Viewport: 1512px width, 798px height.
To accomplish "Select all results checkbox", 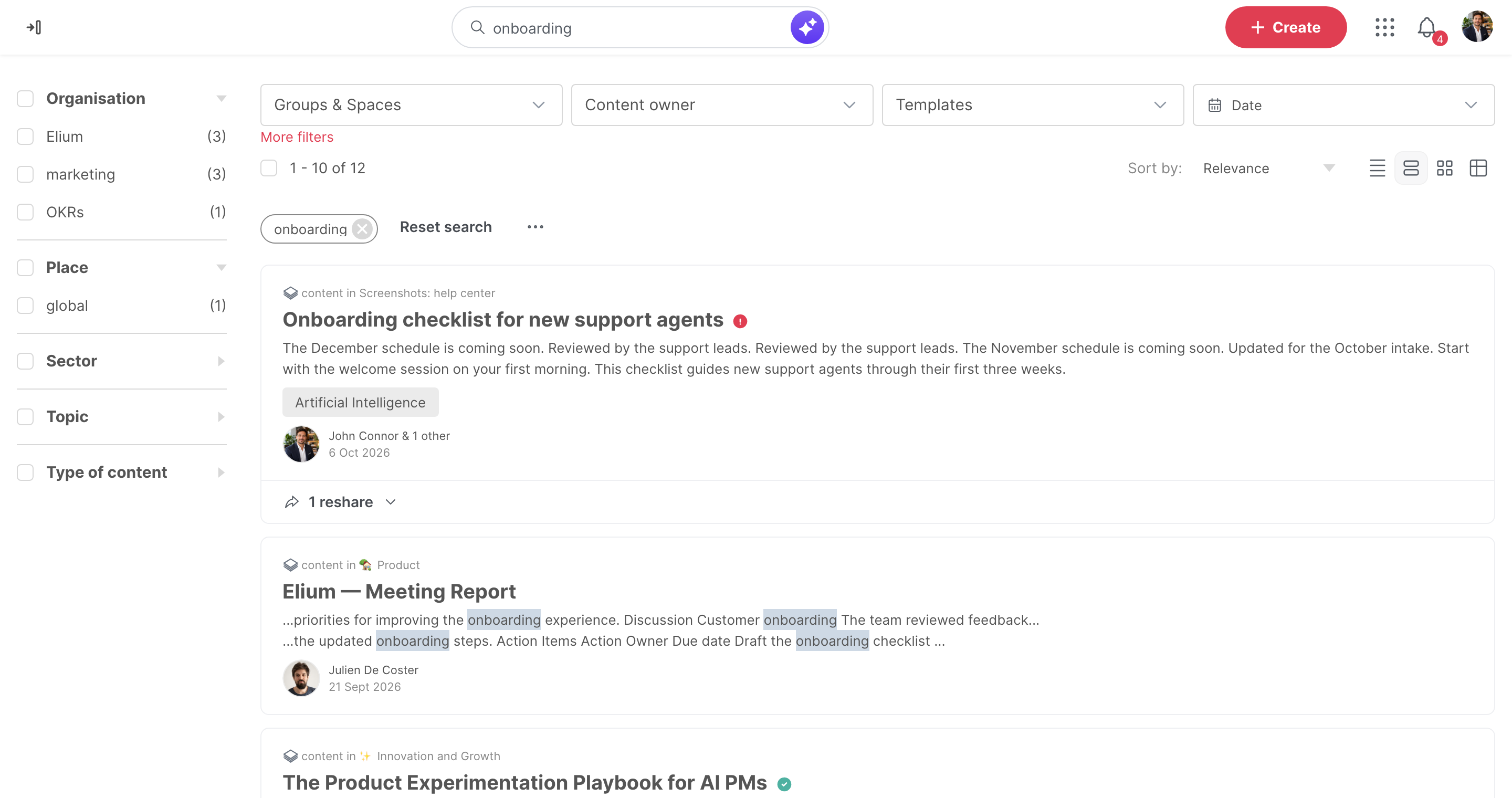I will pyautogui.click(x=269, y=169).
